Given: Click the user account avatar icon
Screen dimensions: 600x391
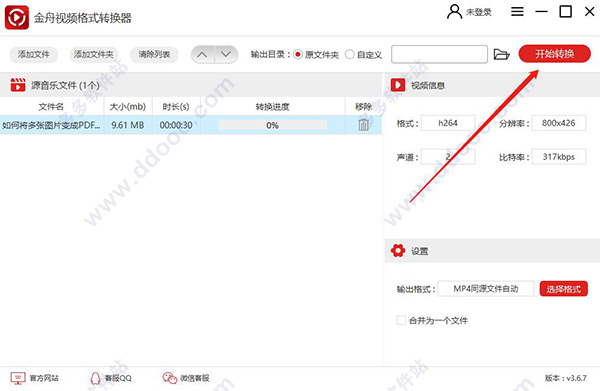Looking at the screenshot, I should click(x=454, y=12).
